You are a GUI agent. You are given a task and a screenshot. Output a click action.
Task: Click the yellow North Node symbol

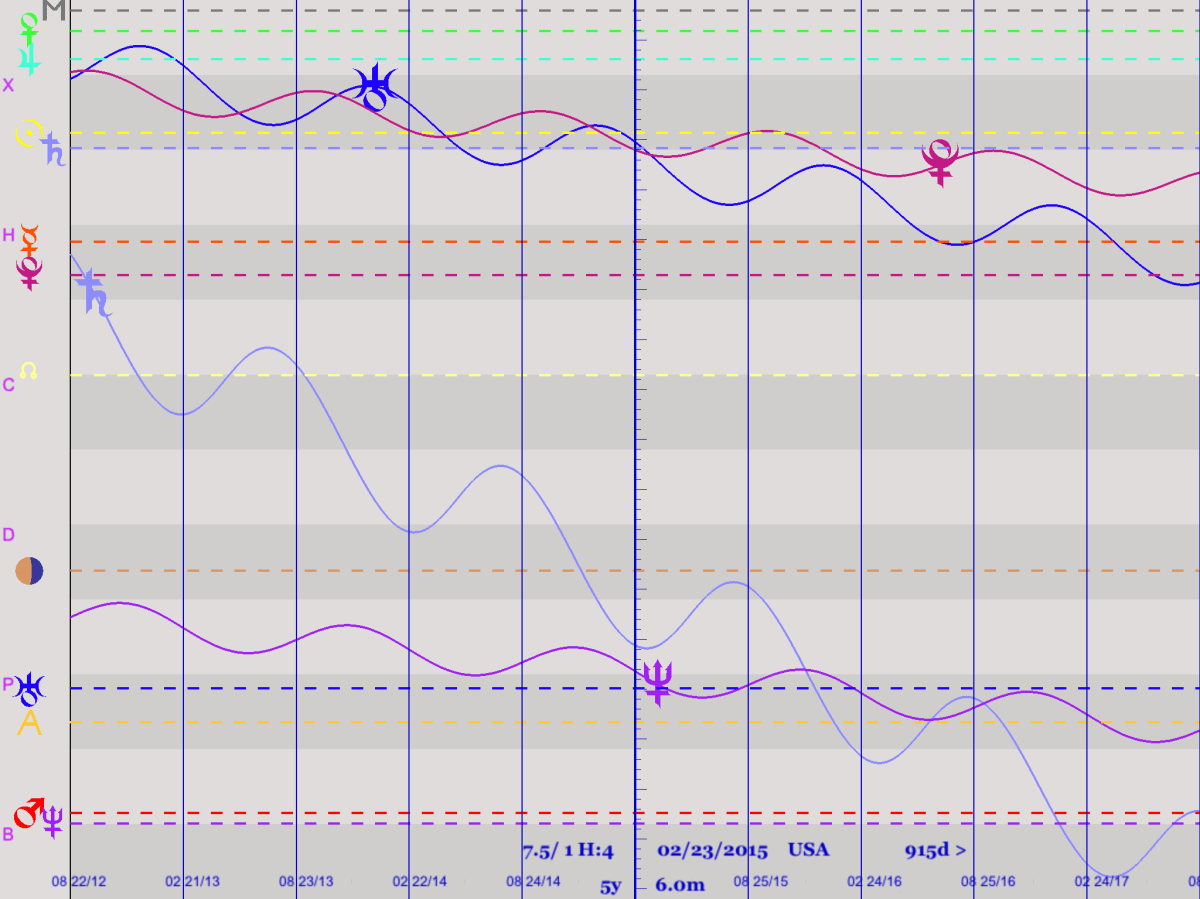[x=29, y=371]
